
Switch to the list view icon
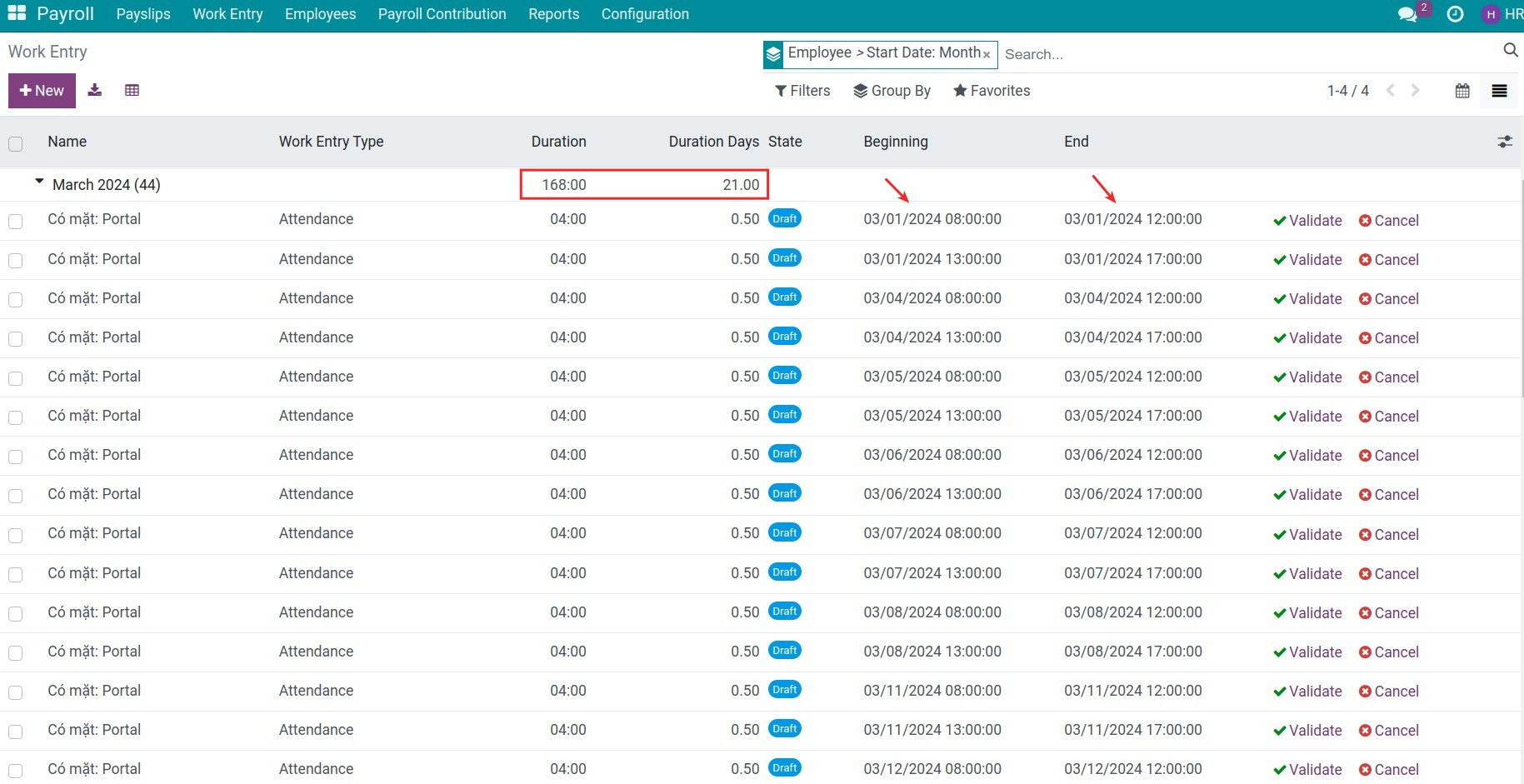pyautogui.click(x=1499, y=91)
